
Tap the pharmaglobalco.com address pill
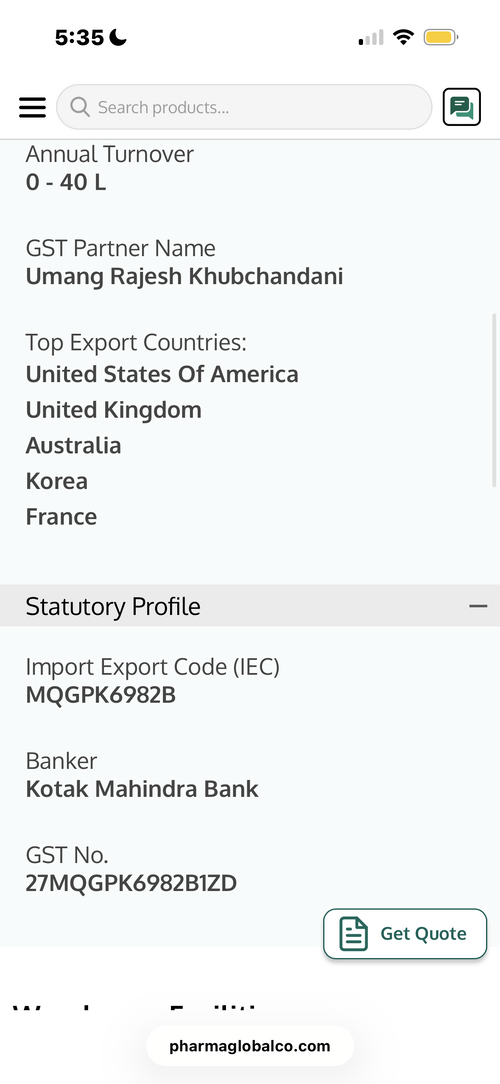pyautogui.click(x=250, y=1046)
